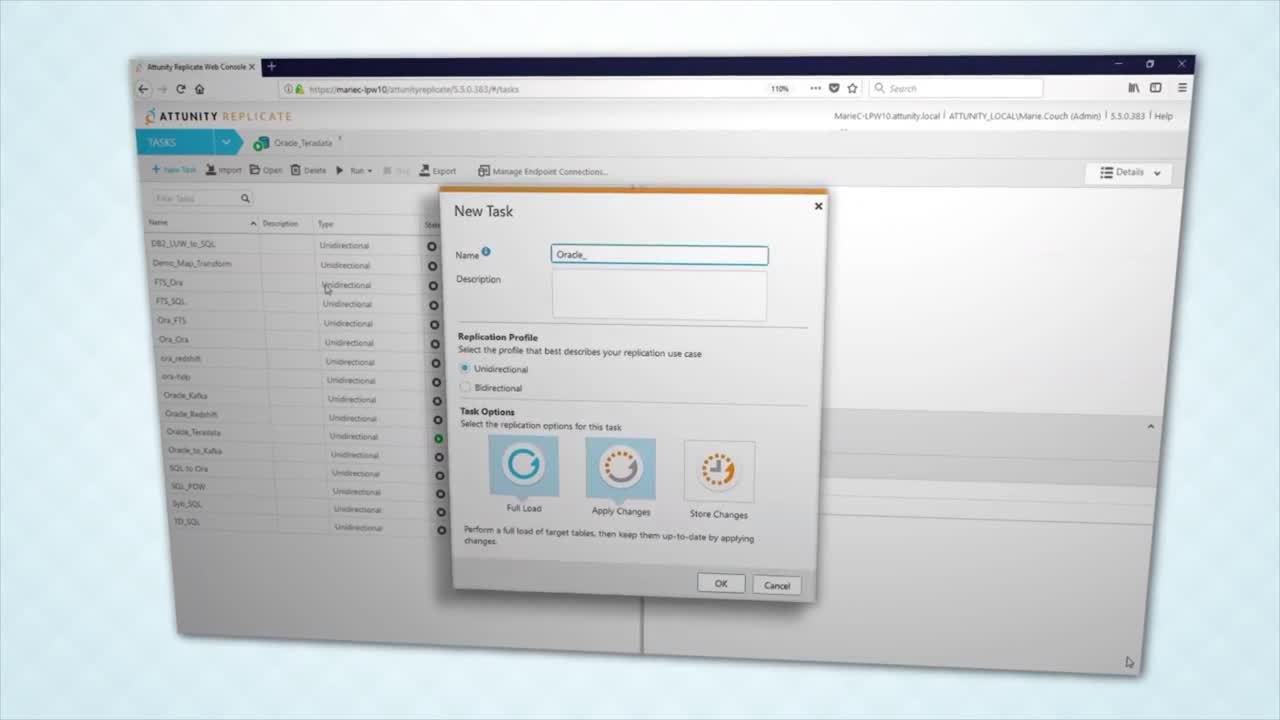Viewport: 1280px width, 720px height.
Task: Close the Attunity Replicate Web Console tab
Action: (252, 67)
